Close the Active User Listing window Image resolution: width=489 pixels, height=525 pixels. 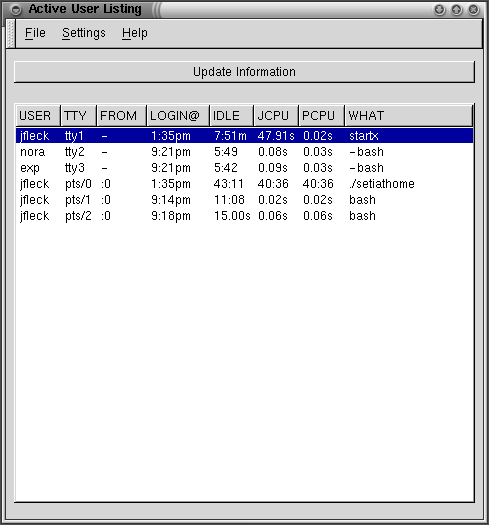474,10
